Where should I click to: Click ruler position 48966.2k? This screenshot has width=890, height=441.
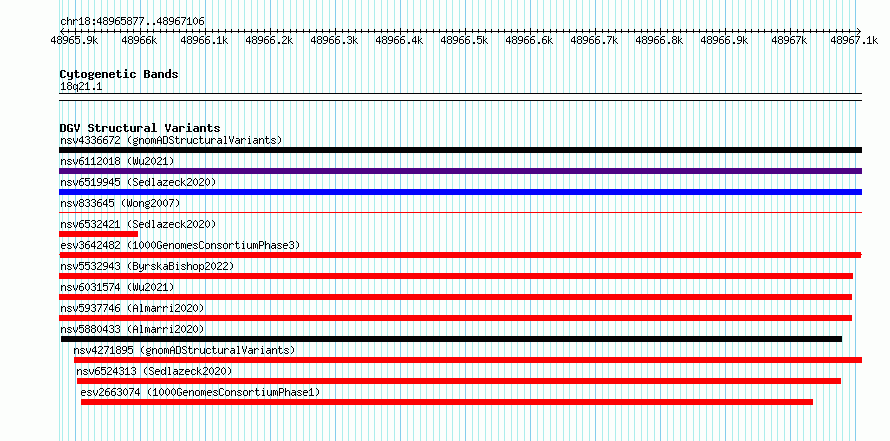269,40
